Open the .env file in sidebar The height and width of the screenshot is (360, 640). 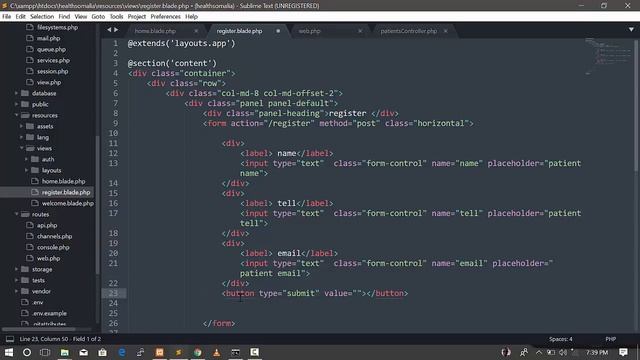38,302
